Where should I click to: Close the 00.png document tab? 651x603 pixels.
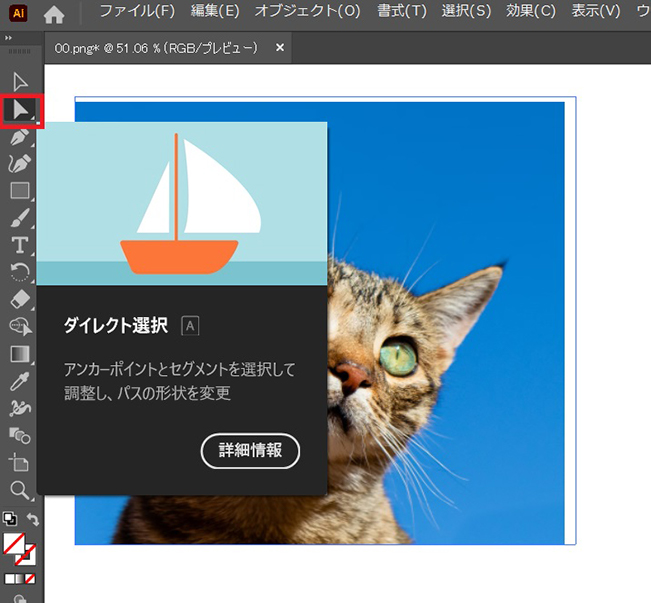(x=280, y=48)
